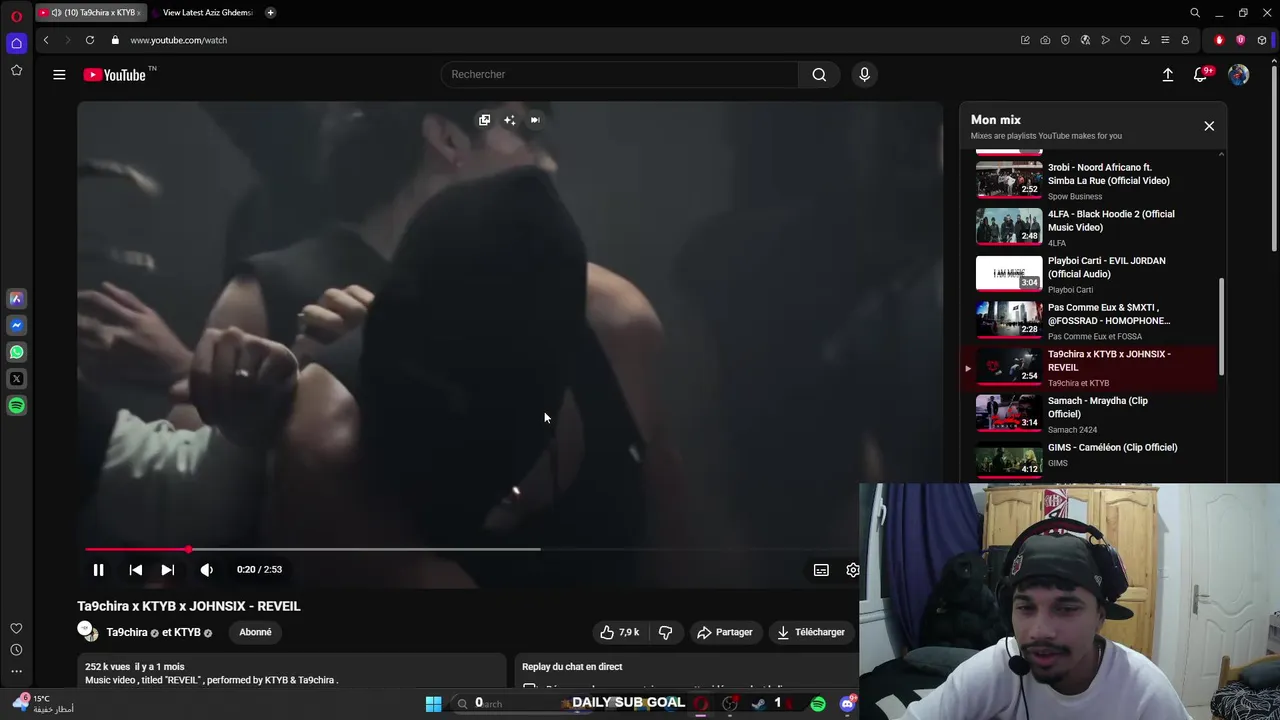Open the KTYB channel link
Viewport: 1280px width, 720px height.
coord(187,632)
